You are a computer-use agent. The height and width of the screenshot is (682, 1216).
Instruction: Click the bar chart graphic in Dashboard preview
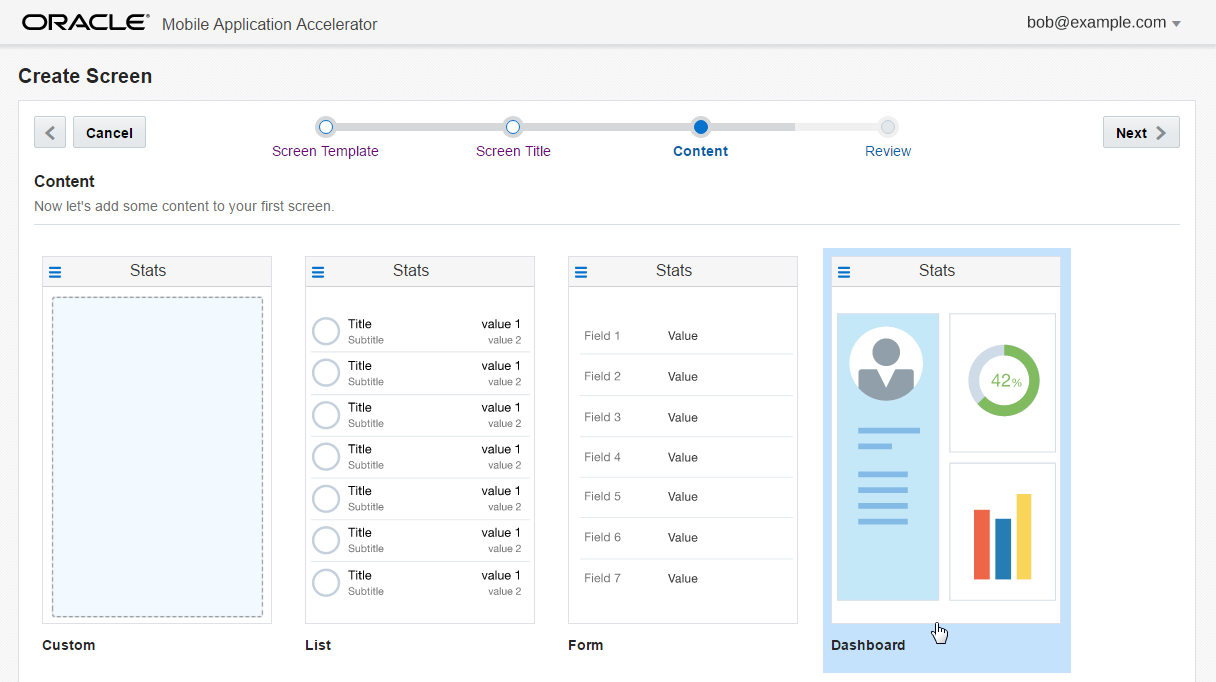coord(1002,534)
